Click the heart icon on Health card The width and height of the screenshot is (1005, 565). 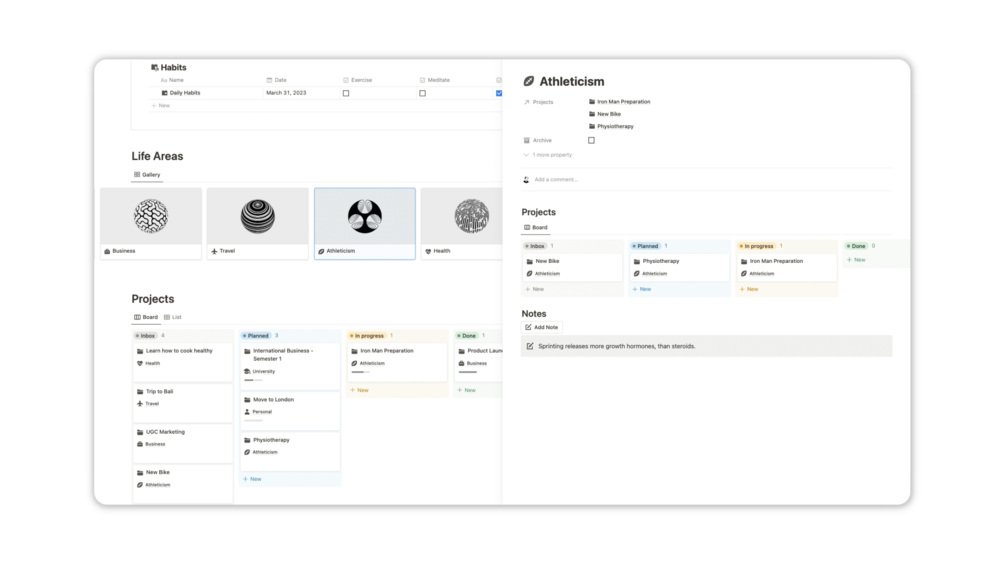[428, 251]
